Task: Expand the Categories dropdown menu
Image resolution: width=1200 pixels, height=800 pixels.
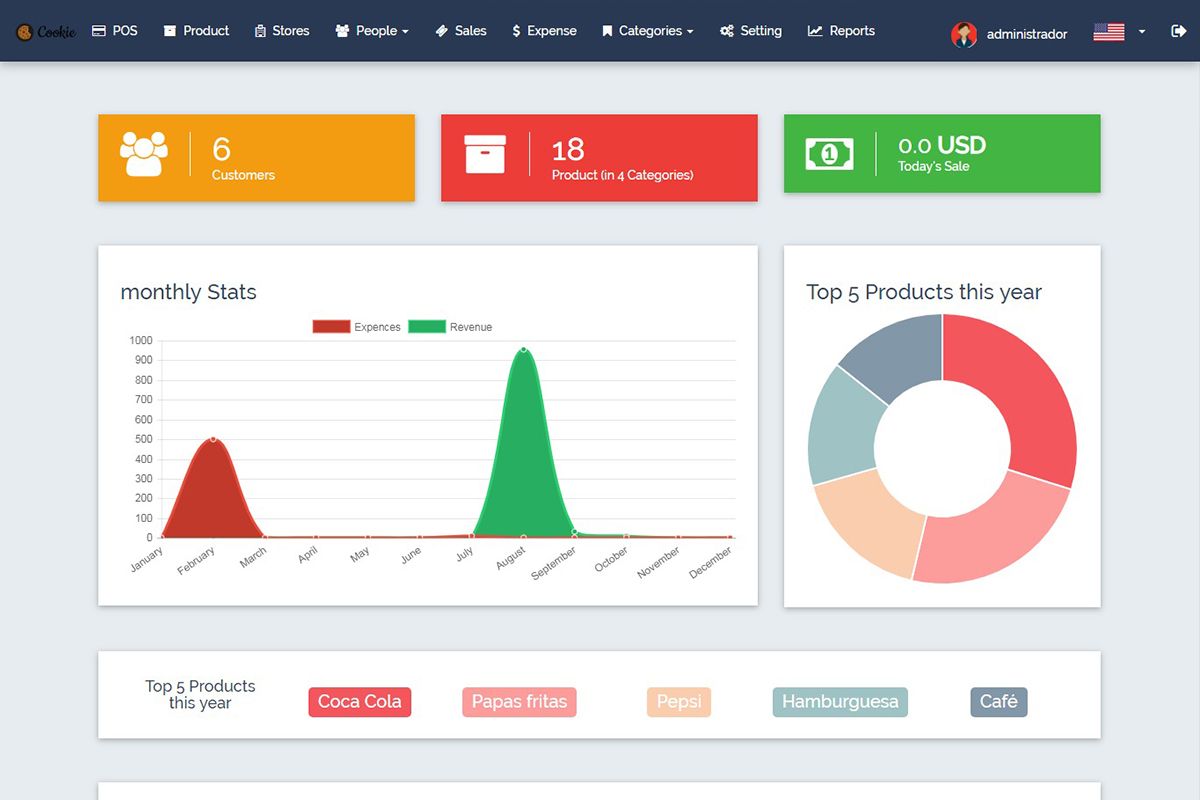Action: [x=648, y=31]
